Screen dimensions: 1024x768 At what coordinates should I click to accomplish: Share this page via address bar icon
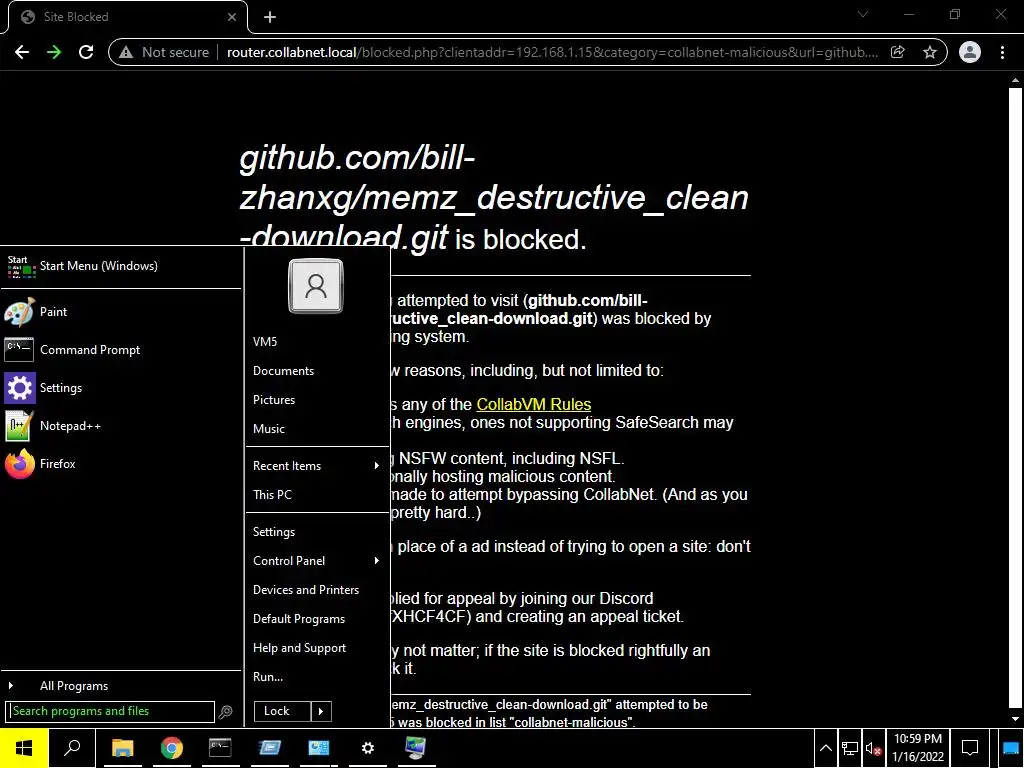point(898,52)
